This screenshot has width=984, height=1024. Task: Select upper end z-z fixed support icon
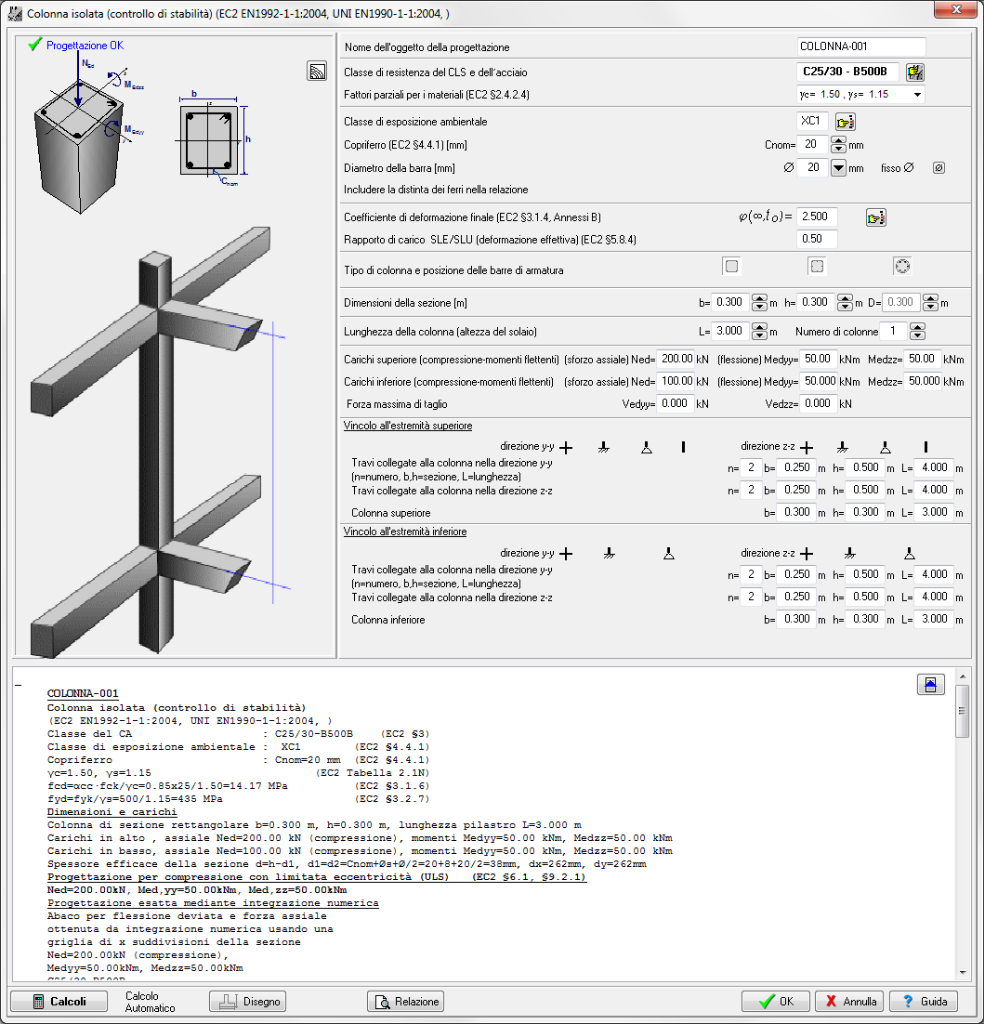[842, 447]
